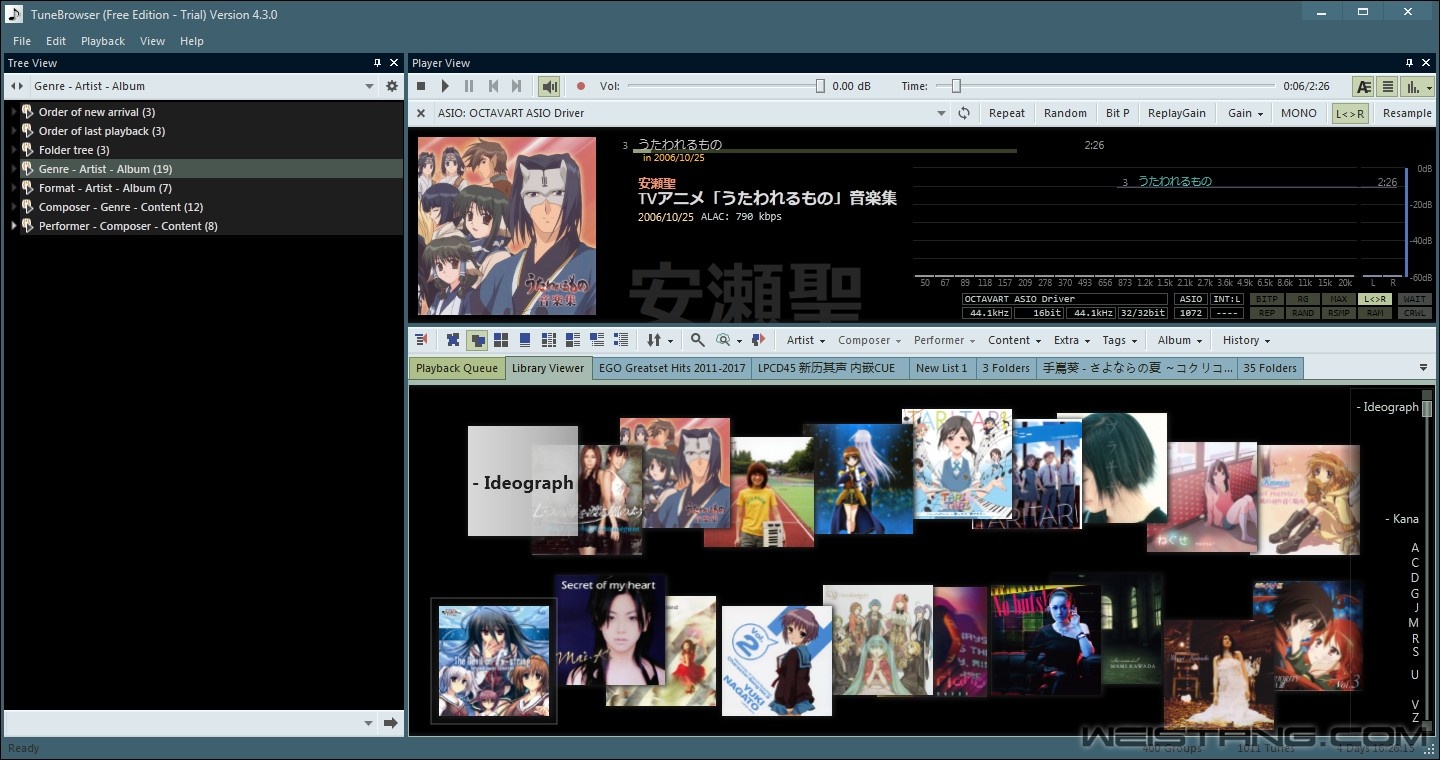Toggle the overlapping covers view mode
The image size is (1440, 760).
[477, 340]
